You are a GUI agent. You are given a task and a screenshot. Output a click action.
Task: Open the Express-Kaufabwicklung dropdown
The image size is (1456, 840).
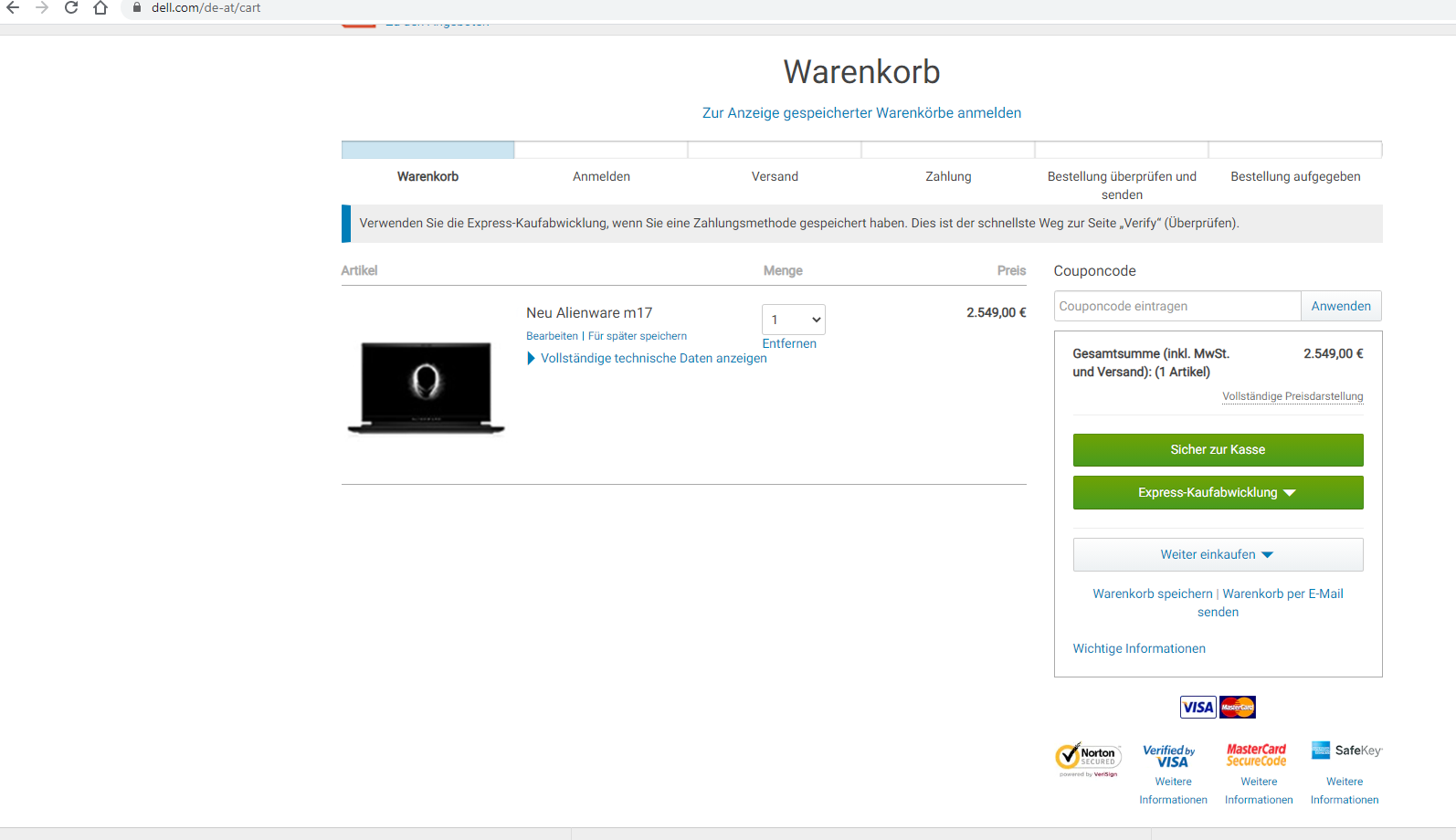coord(1218,492)
